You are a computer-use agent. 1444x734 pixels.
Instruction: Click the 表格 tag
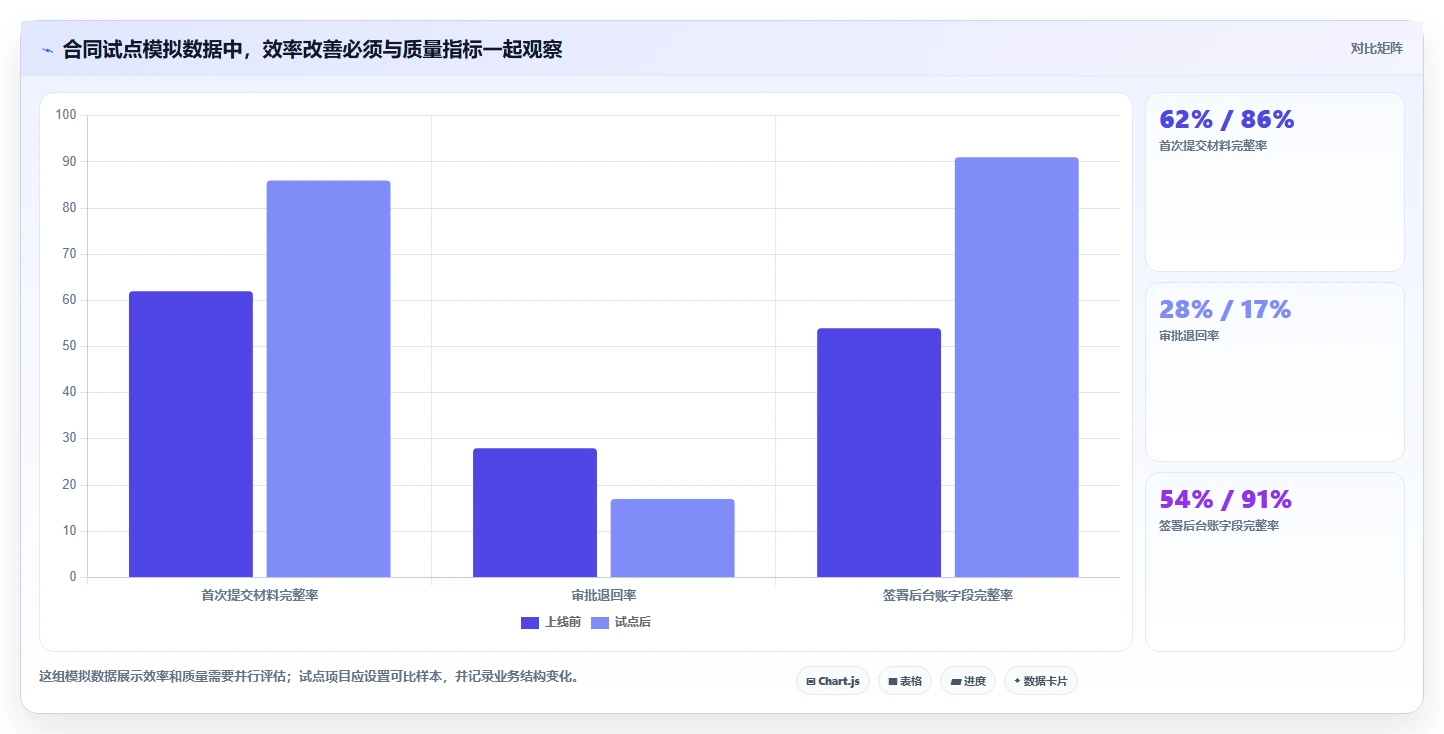[905, 681]
